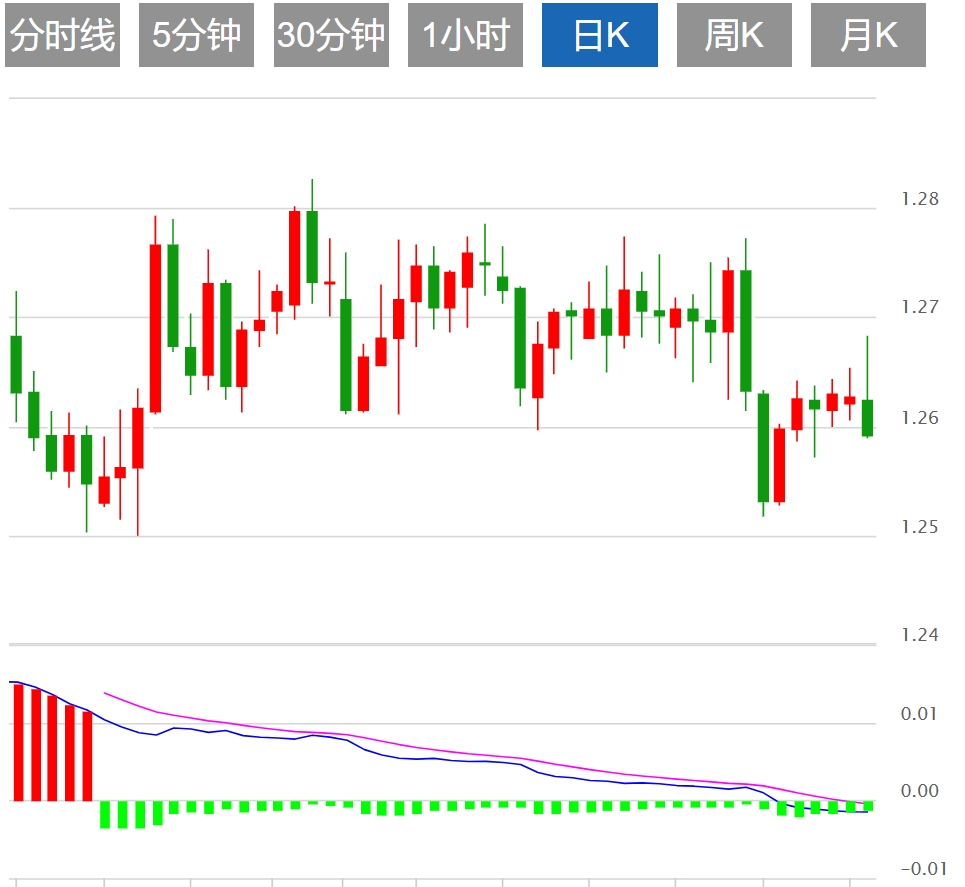965x887 pixels.
Task: Switch to the 分时线 tab
Action: coord(62,35)
